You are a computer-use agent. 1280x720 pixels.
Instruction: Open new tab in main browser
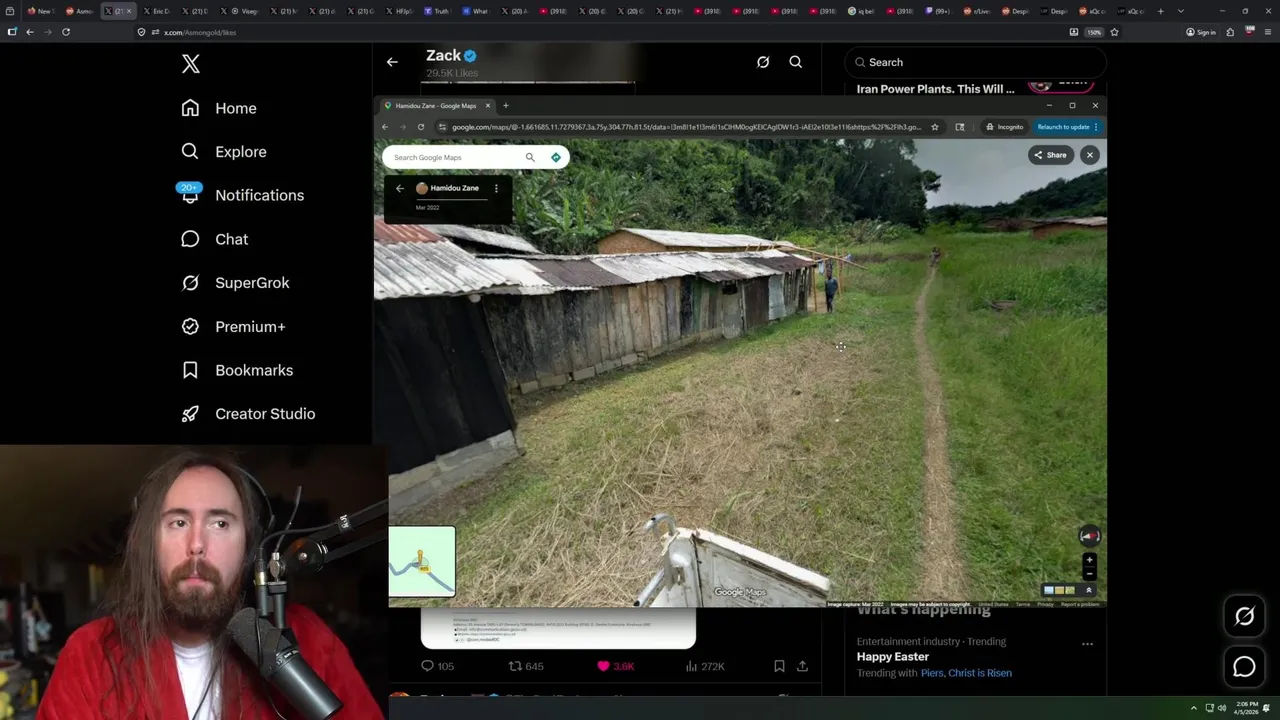tap(1160, 11)
